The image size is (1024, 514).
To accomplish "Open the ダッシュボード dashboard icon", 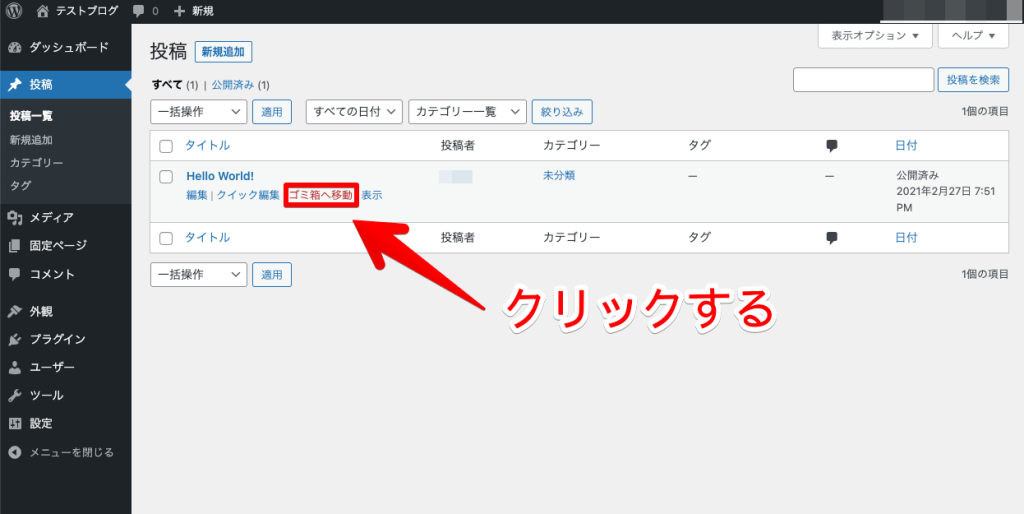I will 14,48.
